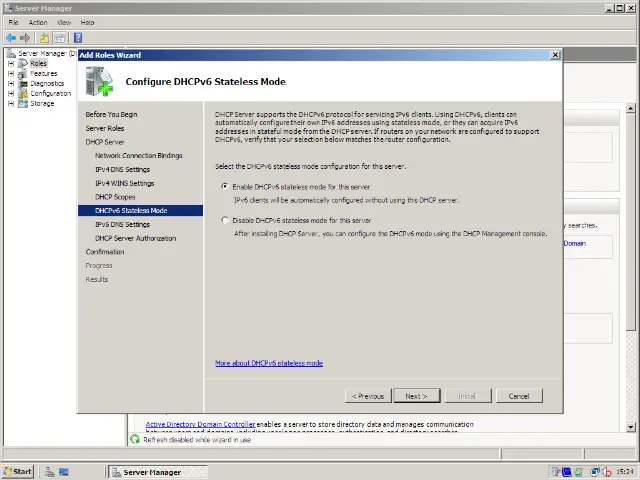Select Enable DHCPv6 stateless mode radio button
The height and width of the screenshot is (480, 640).
click(224, 186)
